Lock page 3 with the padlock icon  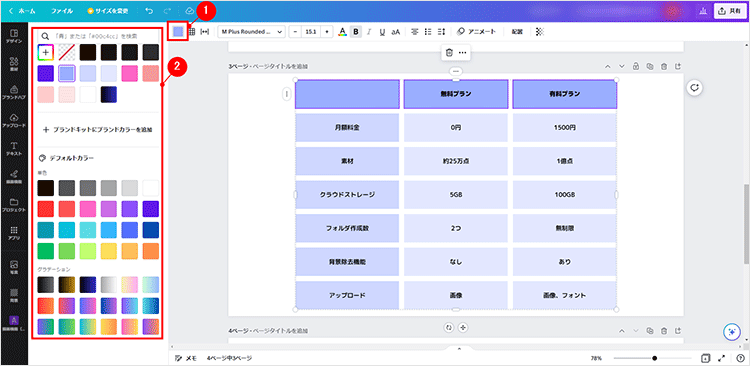(x=636, y=66)
